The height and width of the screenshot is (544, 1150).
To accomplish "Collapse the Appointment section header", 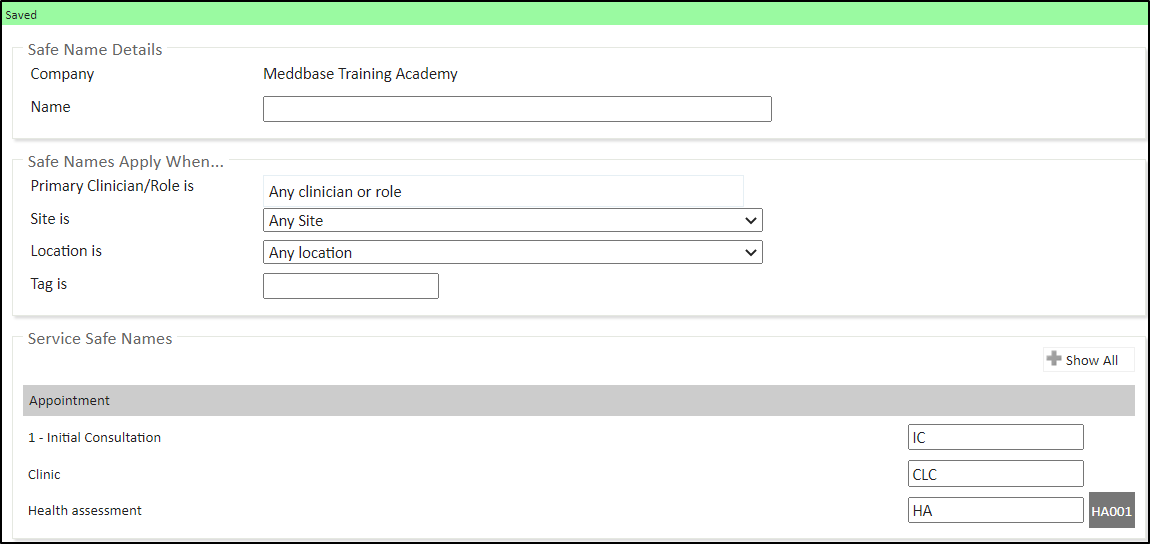I will (578, 400).
